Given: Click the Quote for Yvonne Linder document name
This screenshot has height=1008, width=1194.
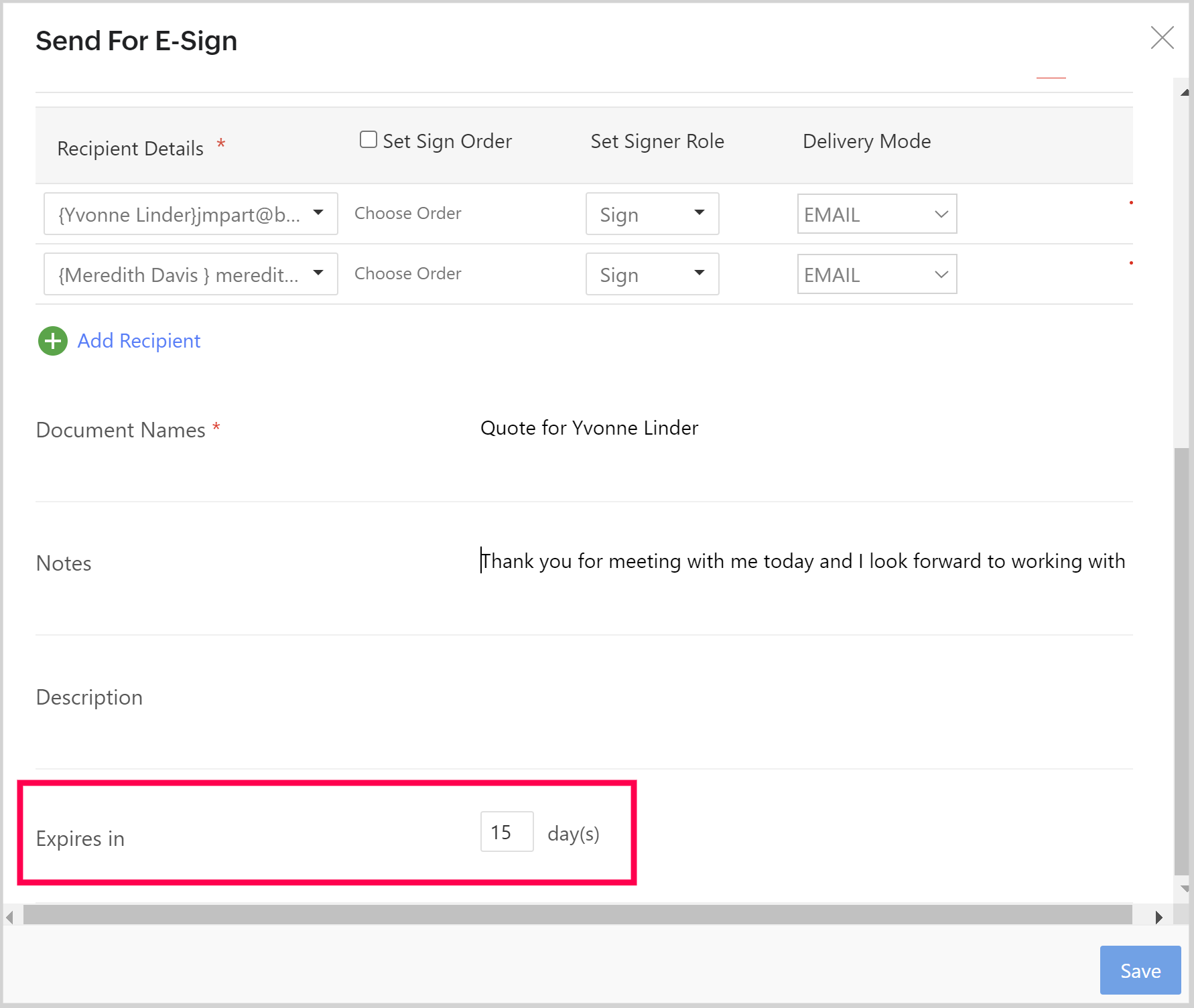Looking at the screenshot, I should 589,428.
